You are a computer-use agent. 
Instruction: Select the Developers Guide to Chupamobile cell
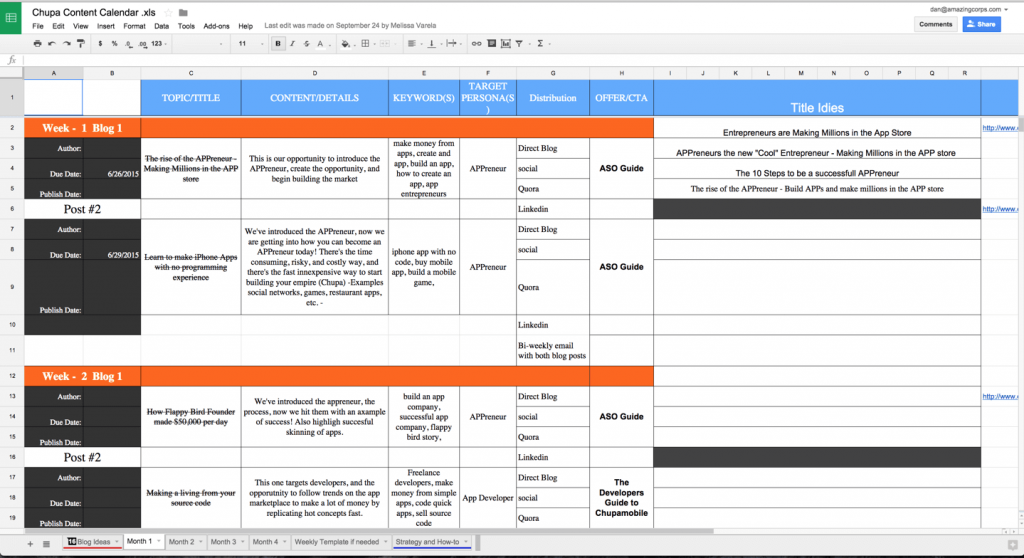(x=621, y=498)
